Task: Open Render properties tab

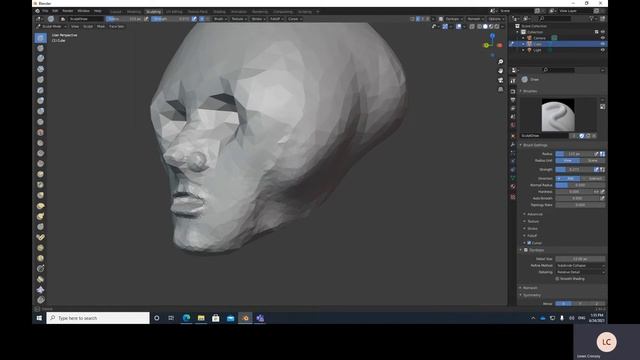Action: [513, 91]
